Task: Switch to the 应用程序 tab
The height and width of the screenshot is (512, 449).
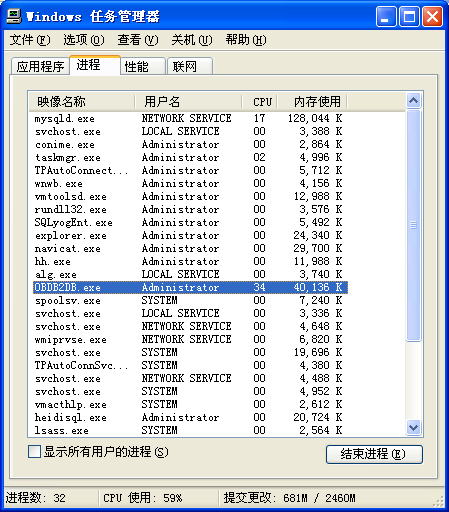Action: click(40, 66)
